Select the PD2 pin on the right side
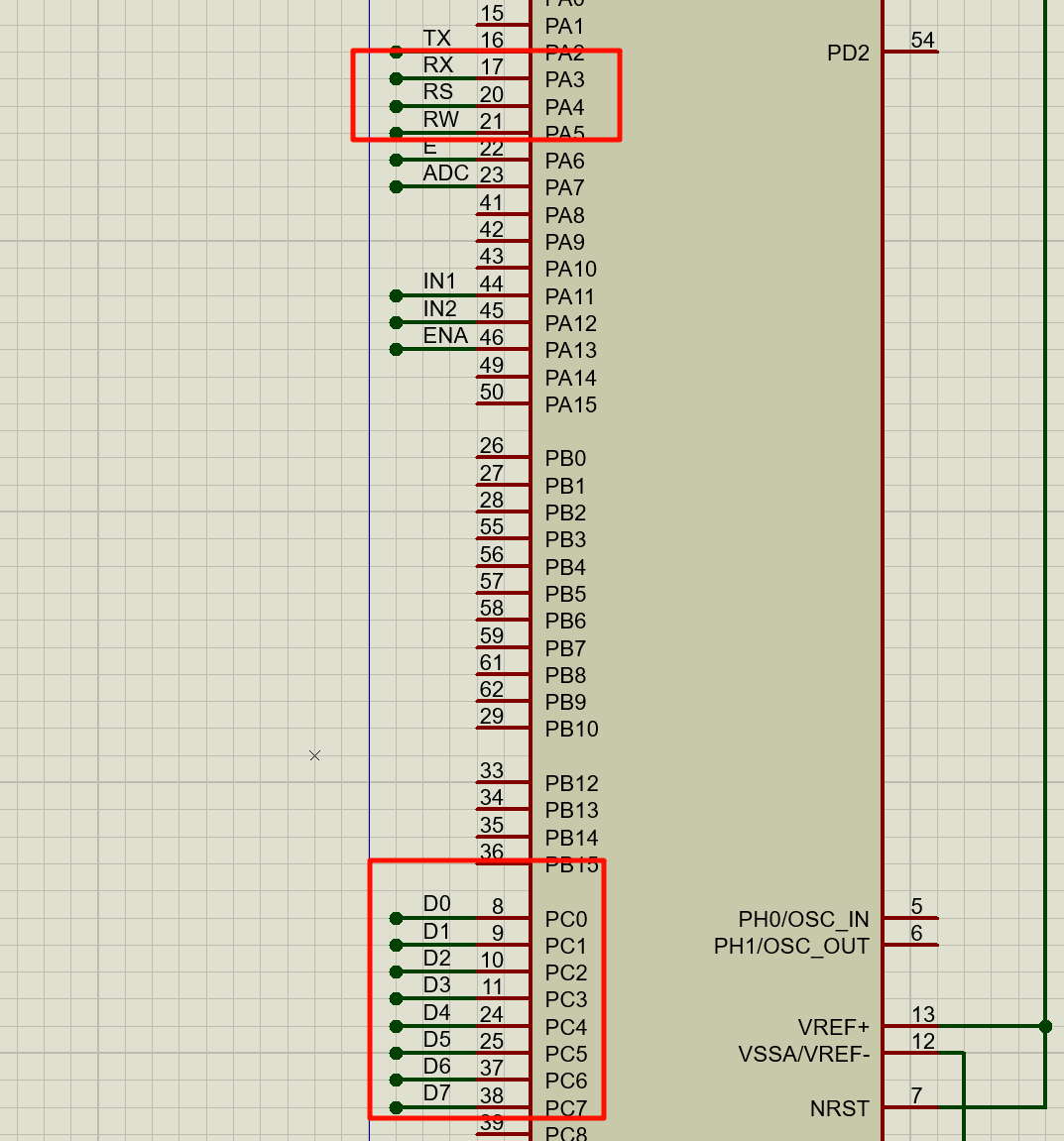The image size is (1064, 1141). 847,54
